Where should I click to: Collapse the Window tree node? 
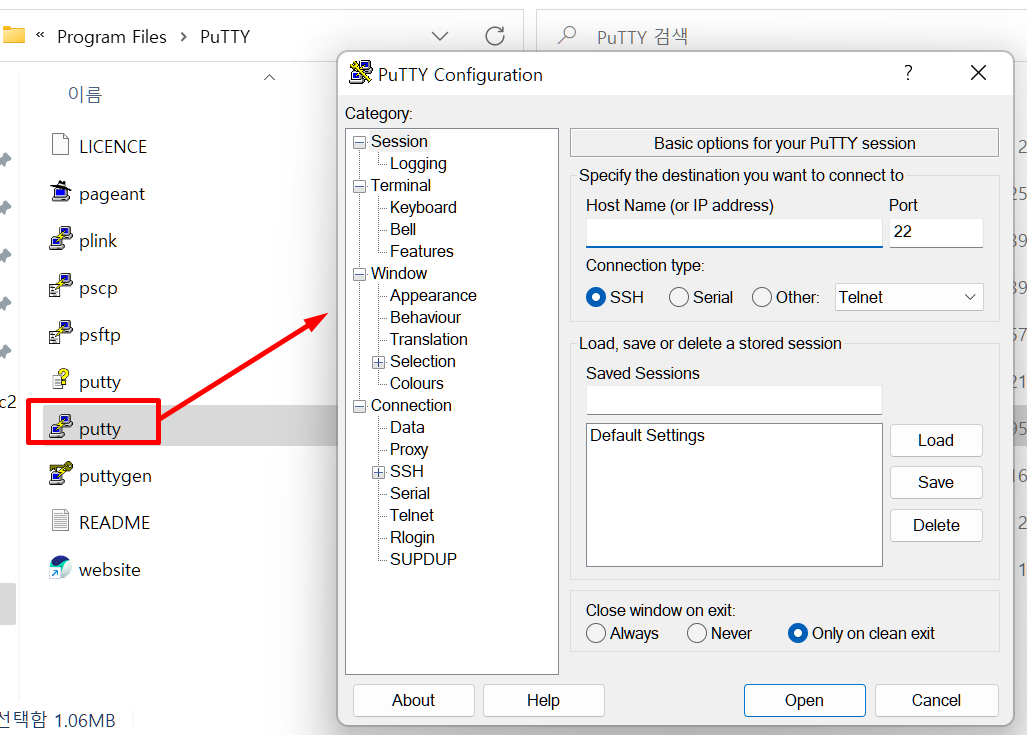click(x=360, y=274)
